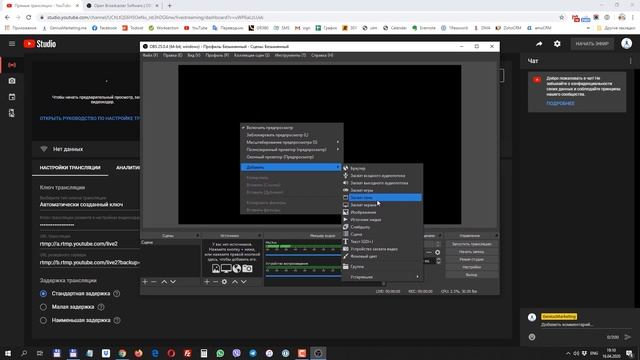Open Настройки in OBS controls
Image resolution: width=640 pixels, height=360 pixels.
(x=471, y=267)
